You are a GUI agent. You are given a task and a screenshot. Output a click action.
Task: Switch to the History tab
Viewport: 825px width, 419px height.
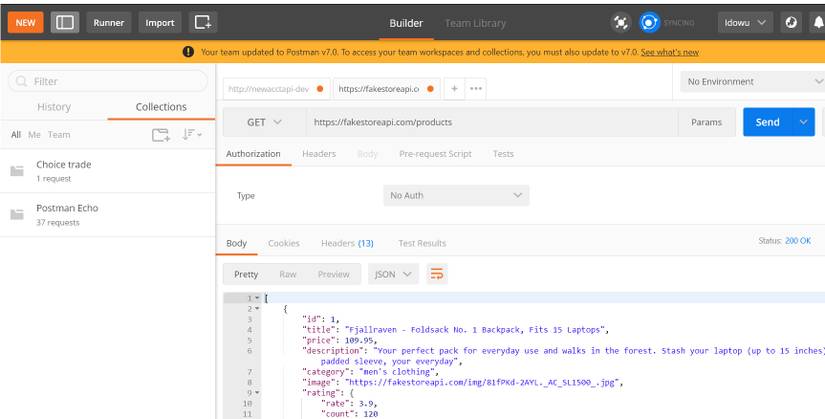click(x=54, y=107)
